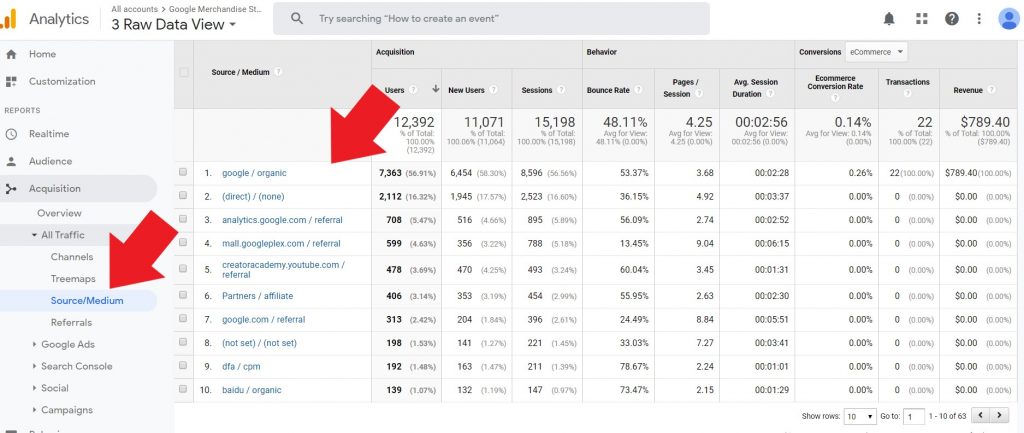
Task: Click help icon under Ecommerce Conversion Rate
Action: coord(835,98)
